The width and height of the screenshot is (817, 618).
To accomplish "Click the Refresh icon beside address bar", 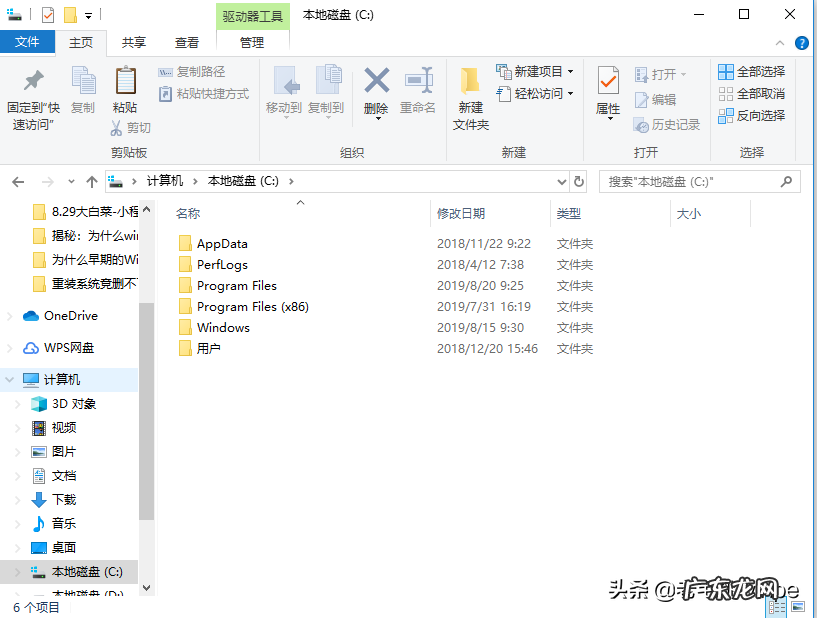I will point(578,182).
